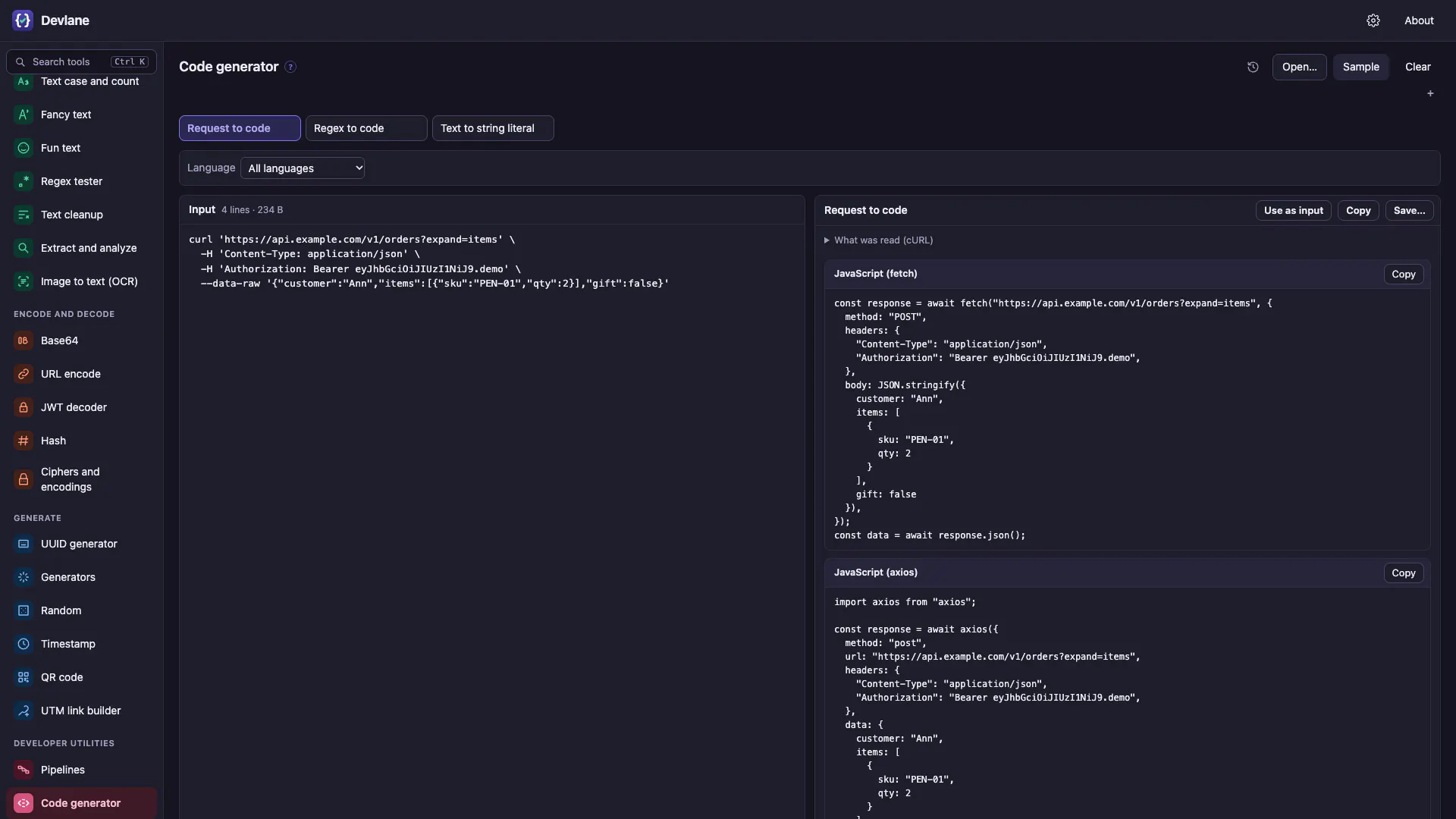
Task: Open the JWT decoder icon
Action: tap(24, 407)
